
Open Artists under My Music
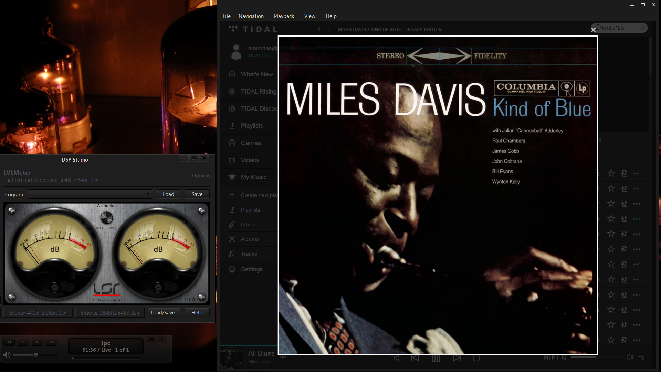pos(247,224)
